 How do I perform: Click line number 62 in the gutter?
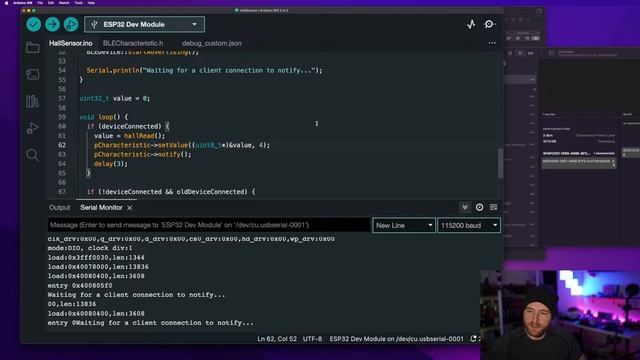click(x=62, y=145)
